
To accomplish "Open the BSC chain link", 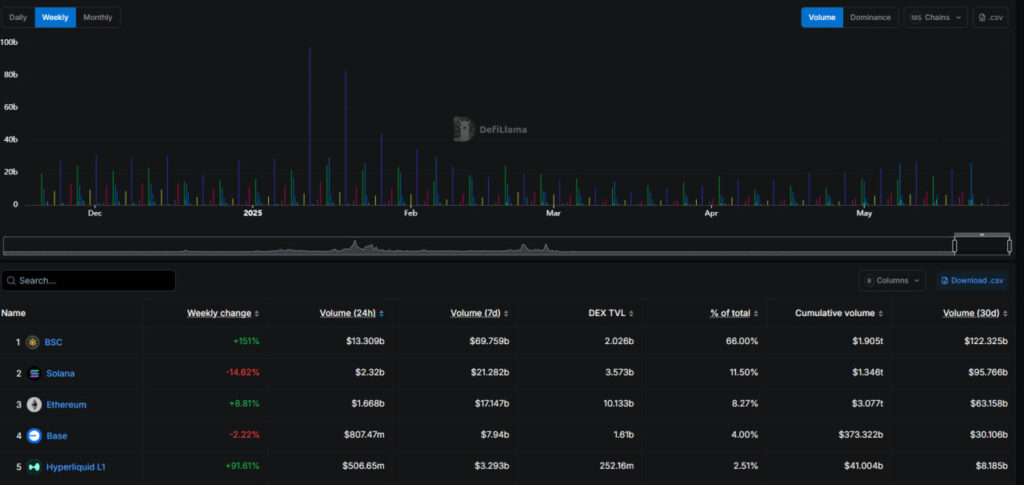I will 54,342.
